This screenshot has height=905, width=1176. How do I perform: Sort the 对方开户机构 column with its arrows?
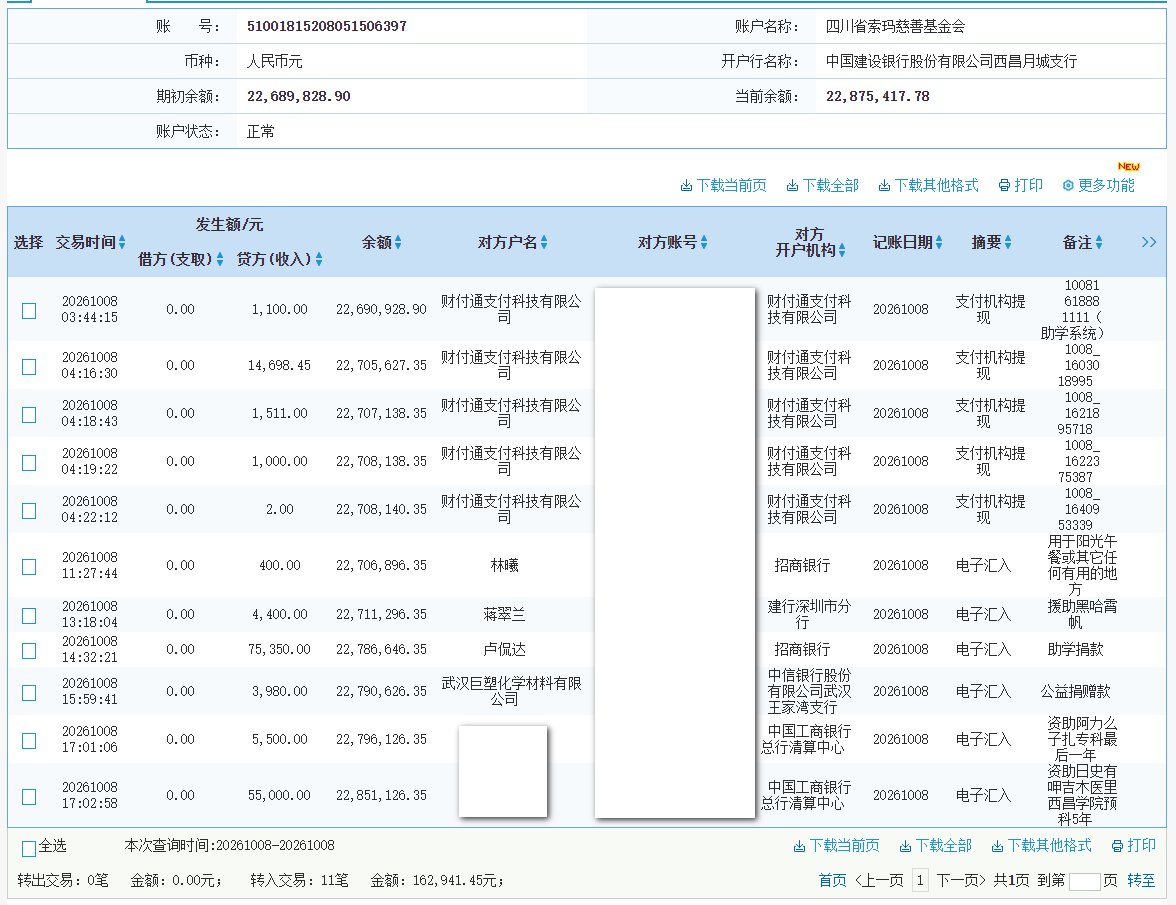(x=842, y=250)
